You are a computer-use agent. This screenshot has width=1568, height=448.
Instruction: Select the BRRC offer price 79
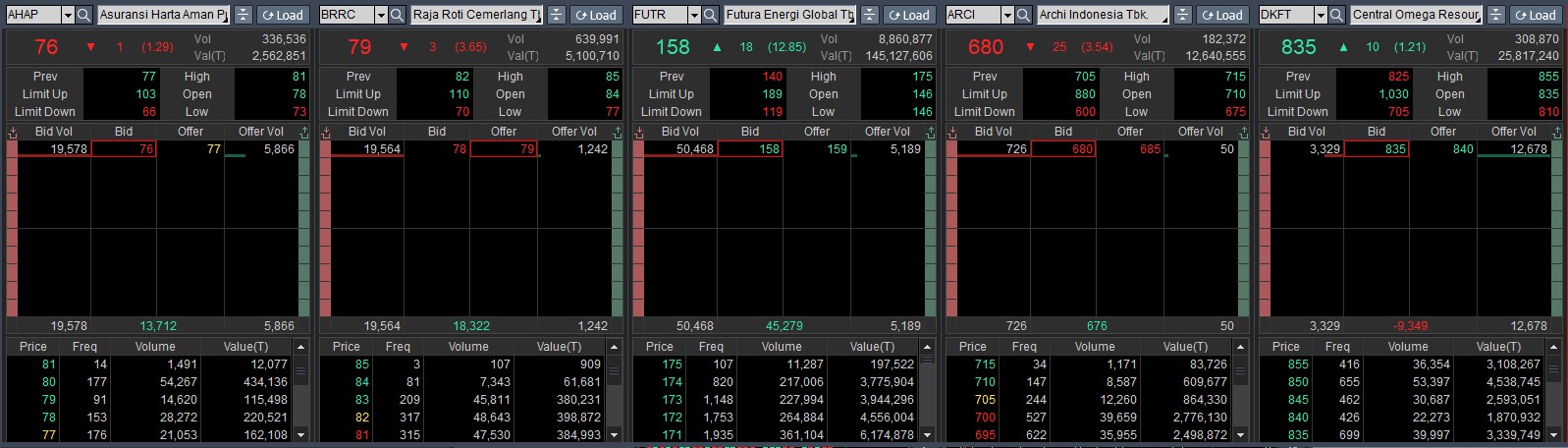point(503,149)
